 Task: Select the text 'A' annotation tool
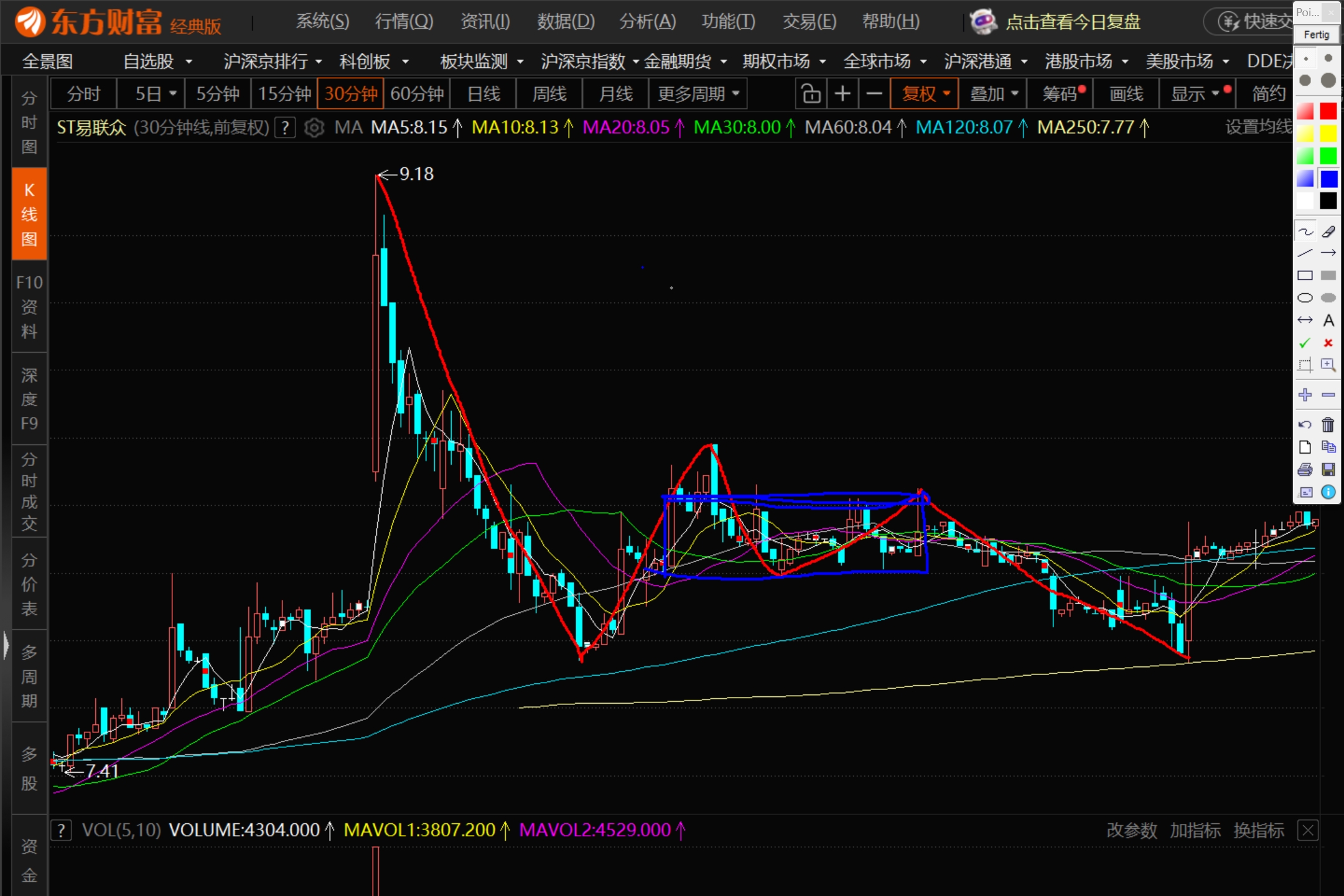click(x=1328, y=320)
